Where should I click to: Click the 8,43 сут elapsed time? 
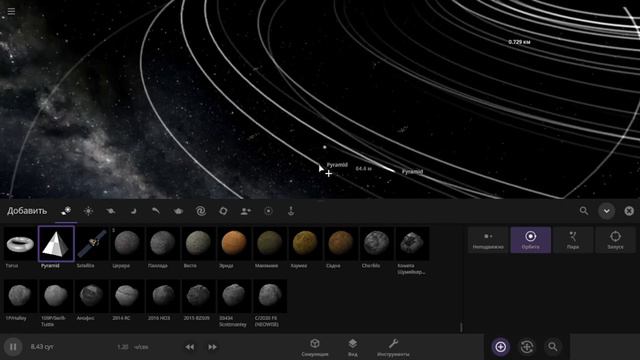[x=42, y=347]
